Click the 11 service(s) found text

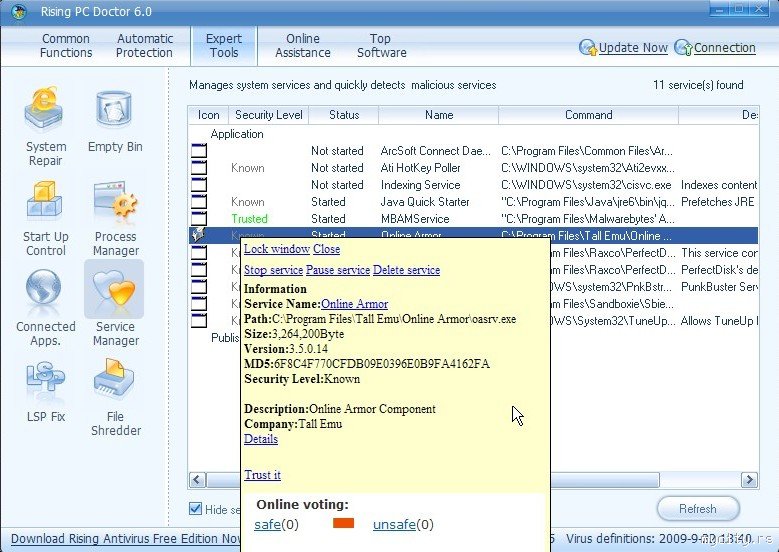click(698, 85)
